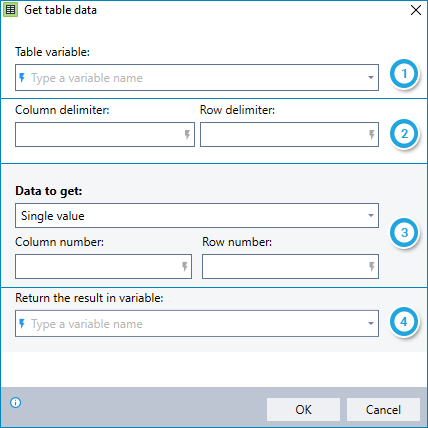Image resolution: width=428 pixels, height=428 pixels.
Task: Click the Column delimiter input box
Action: coord(105,135)
